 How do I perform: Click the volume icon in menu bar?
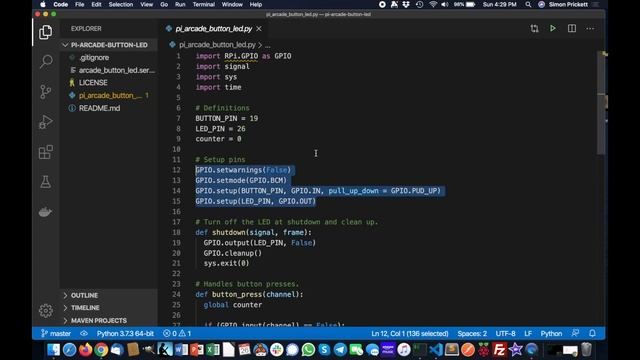tap(445, 4)
